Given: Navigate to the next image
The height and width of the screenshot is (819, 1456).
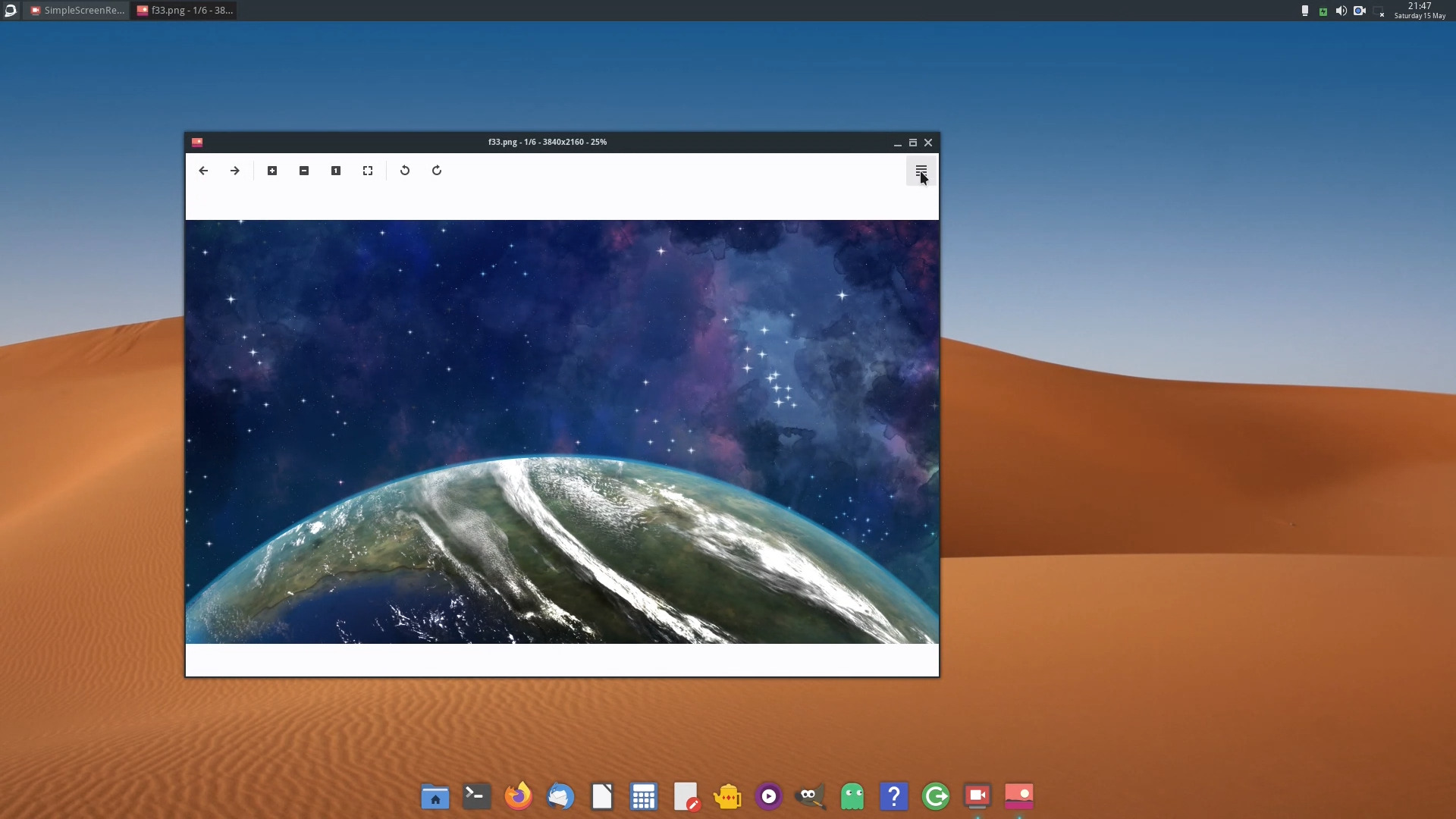Looking at the screenshot, I should (x=234, y=171).
